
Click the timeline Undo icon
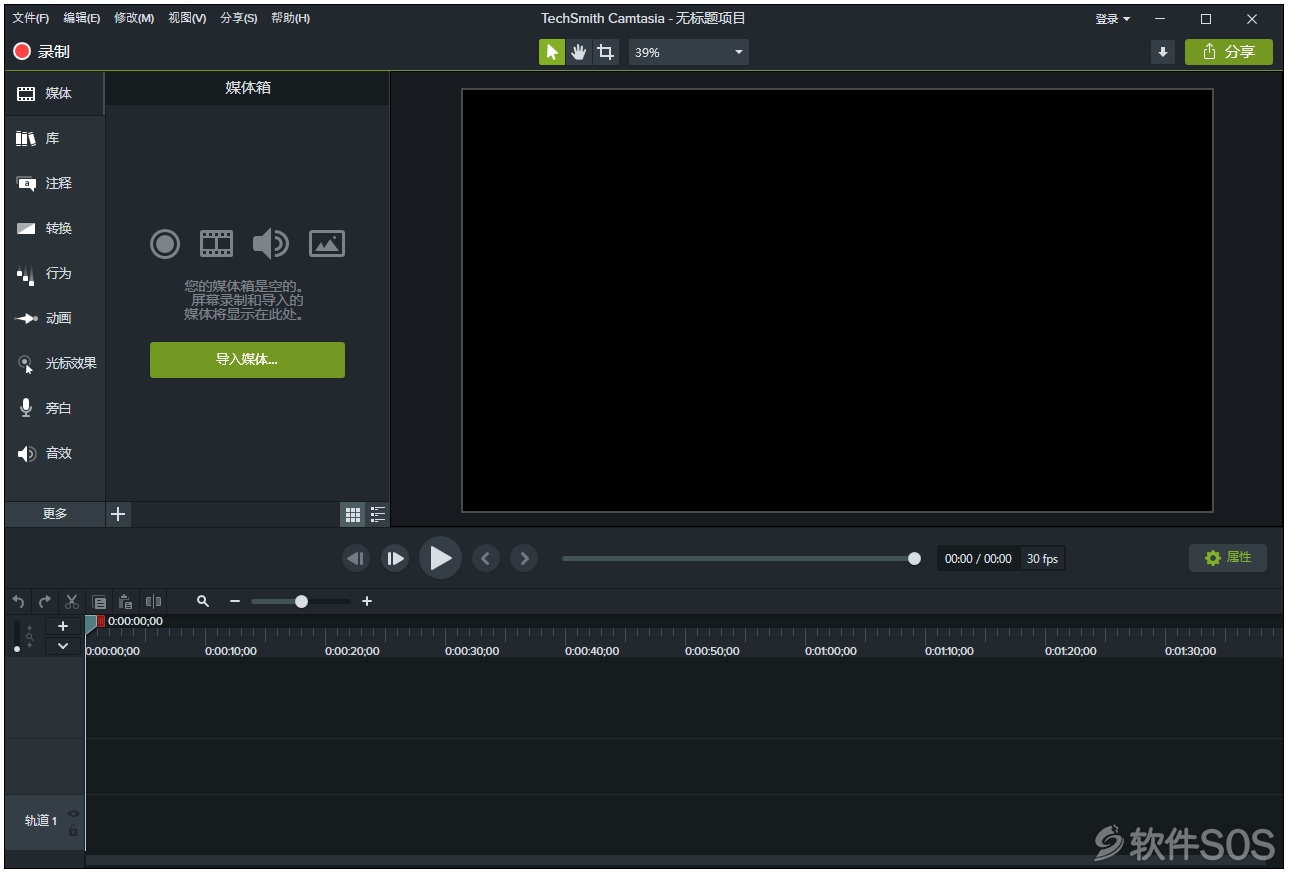coord(18,601)
